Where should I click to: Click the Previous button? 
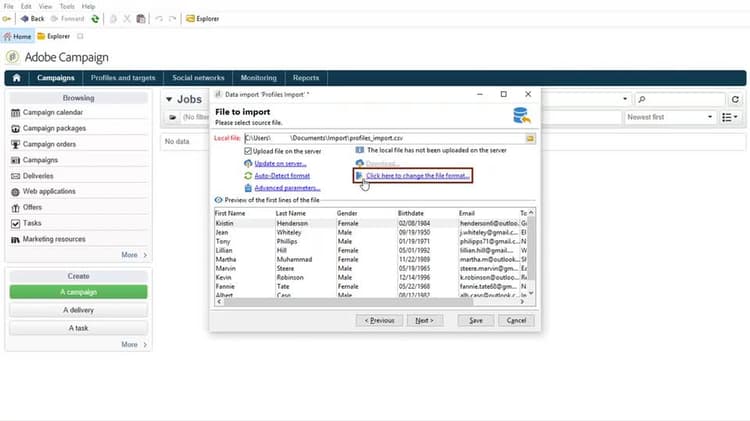pos(379,321)
